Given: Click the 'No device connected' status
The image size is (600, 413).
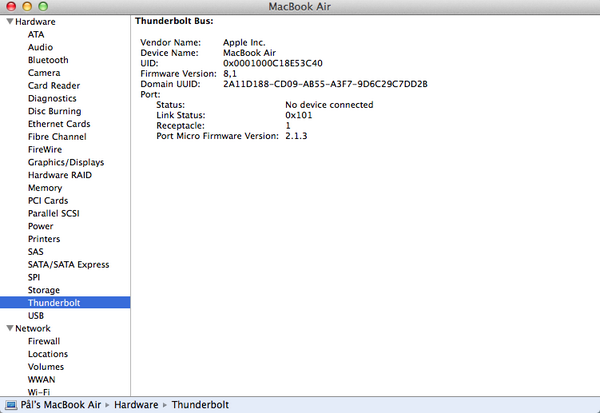Looking at the screenshot, I should pyautogui.click(x=329, y=105).
